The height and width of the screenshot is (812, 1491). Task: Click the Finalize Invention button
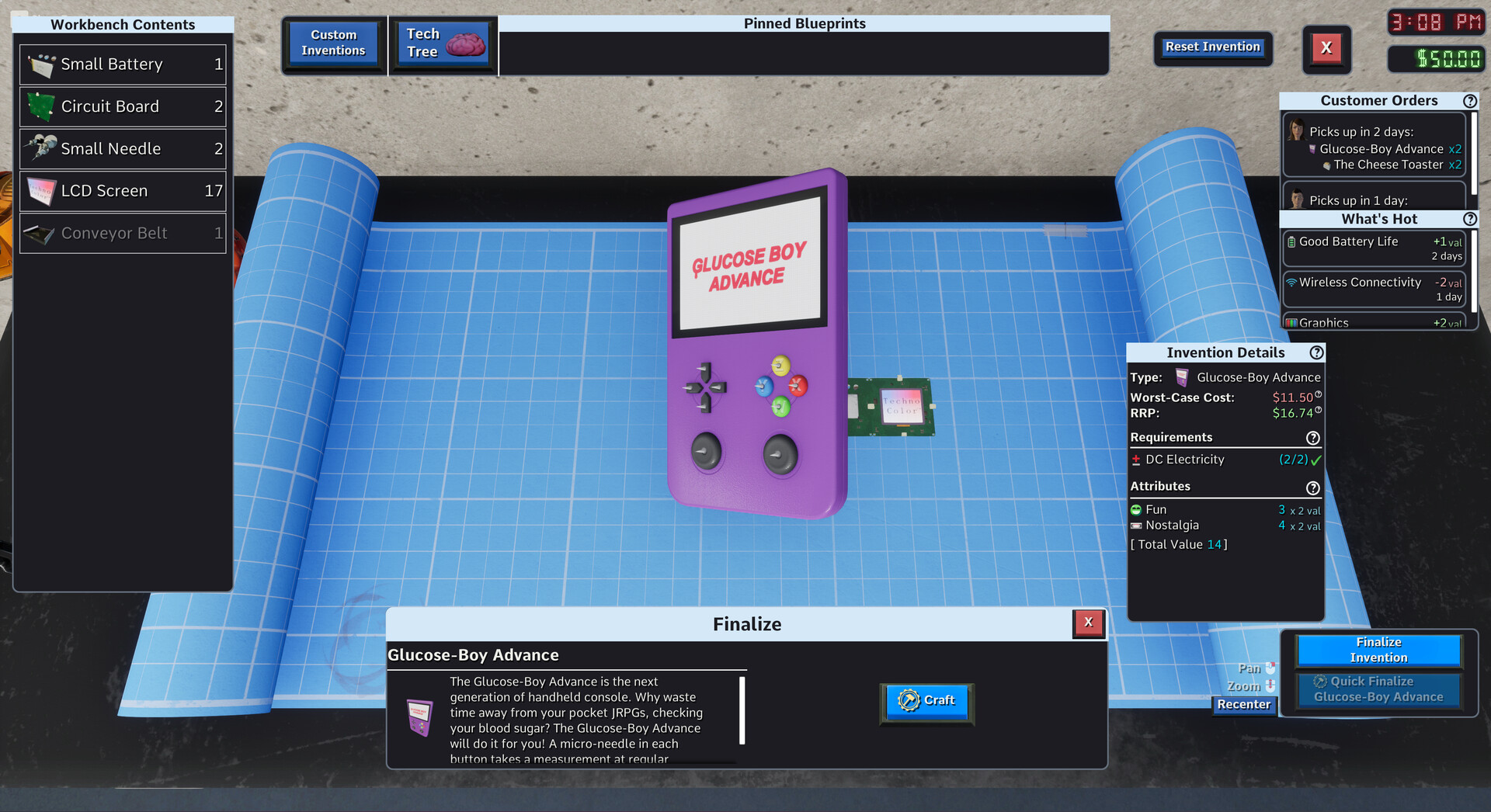(1378, 651)
